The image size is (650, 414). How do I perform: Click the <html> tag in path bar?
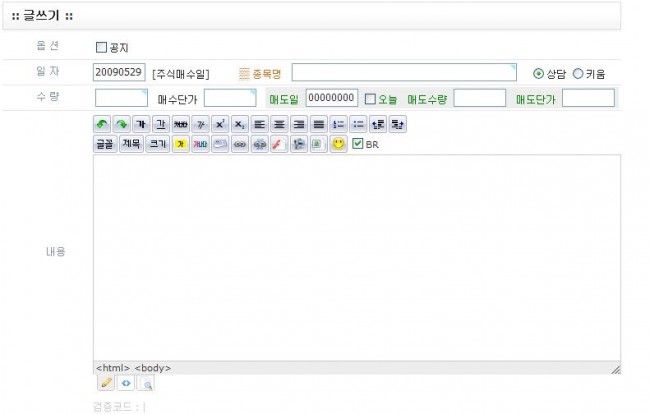coord(113,368)
